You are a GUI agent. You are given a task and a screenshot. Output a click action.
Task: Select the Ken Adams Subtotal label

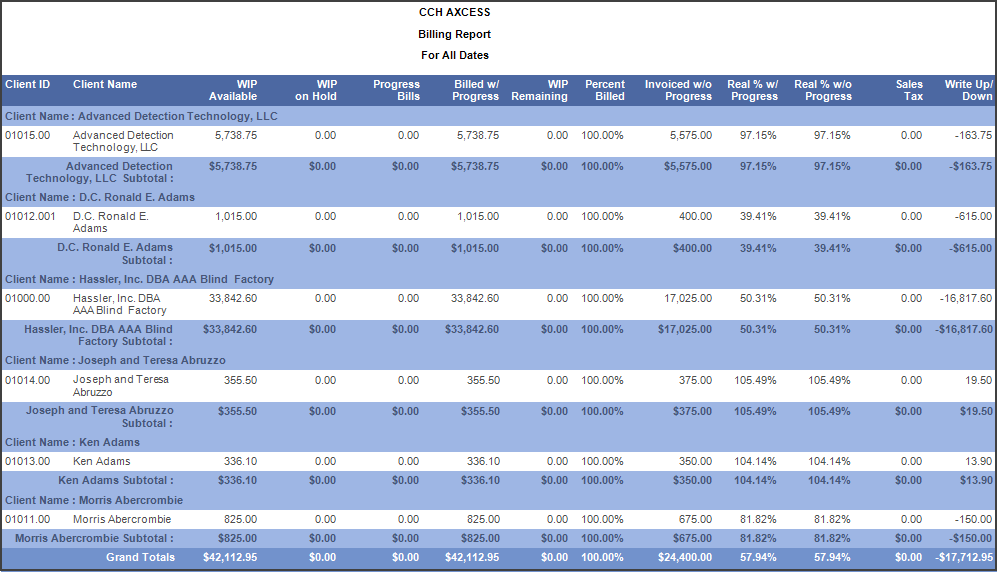point(115,480)
